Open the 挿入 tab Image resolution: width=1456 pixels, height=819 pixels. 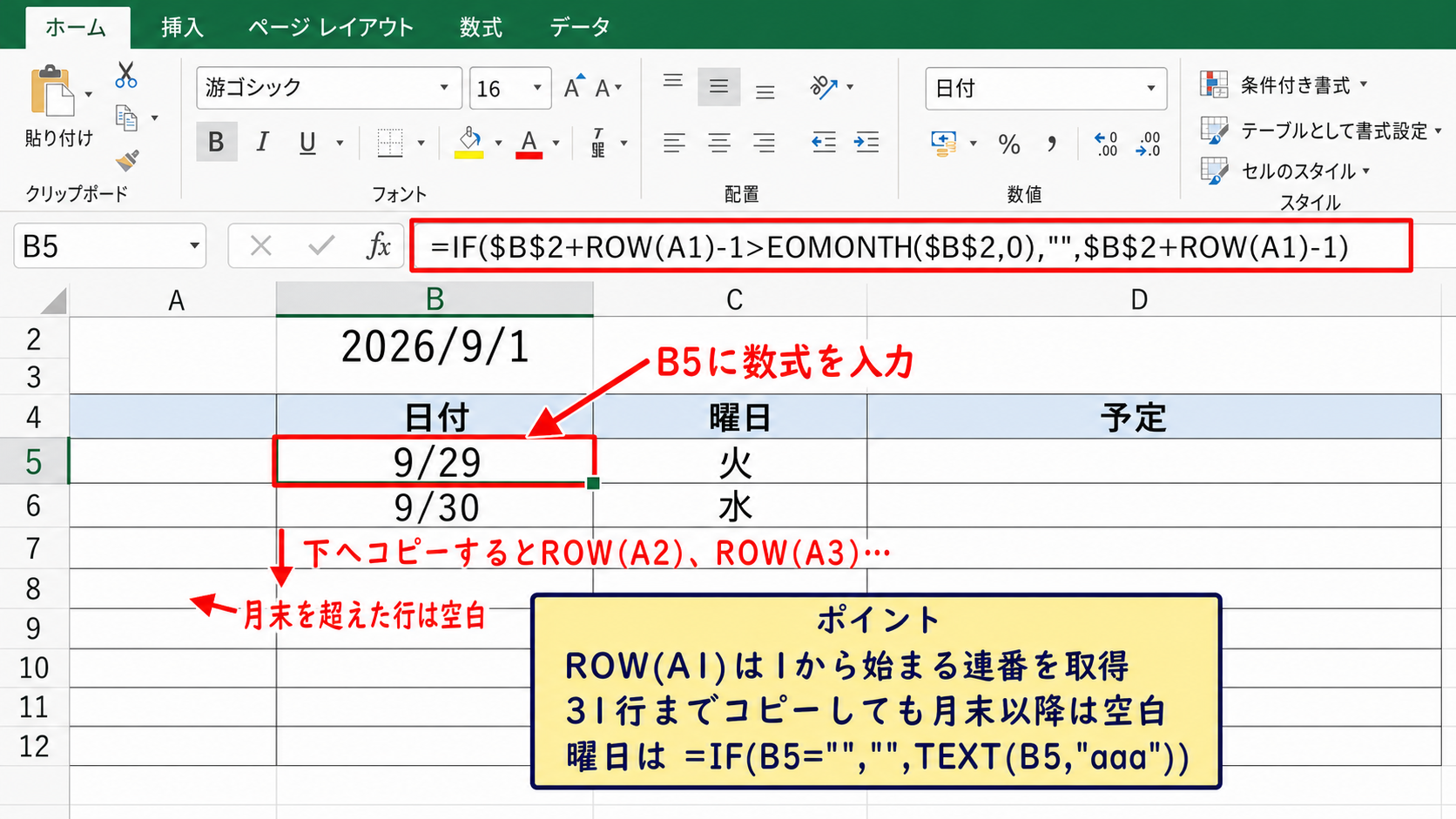point(183,27)
